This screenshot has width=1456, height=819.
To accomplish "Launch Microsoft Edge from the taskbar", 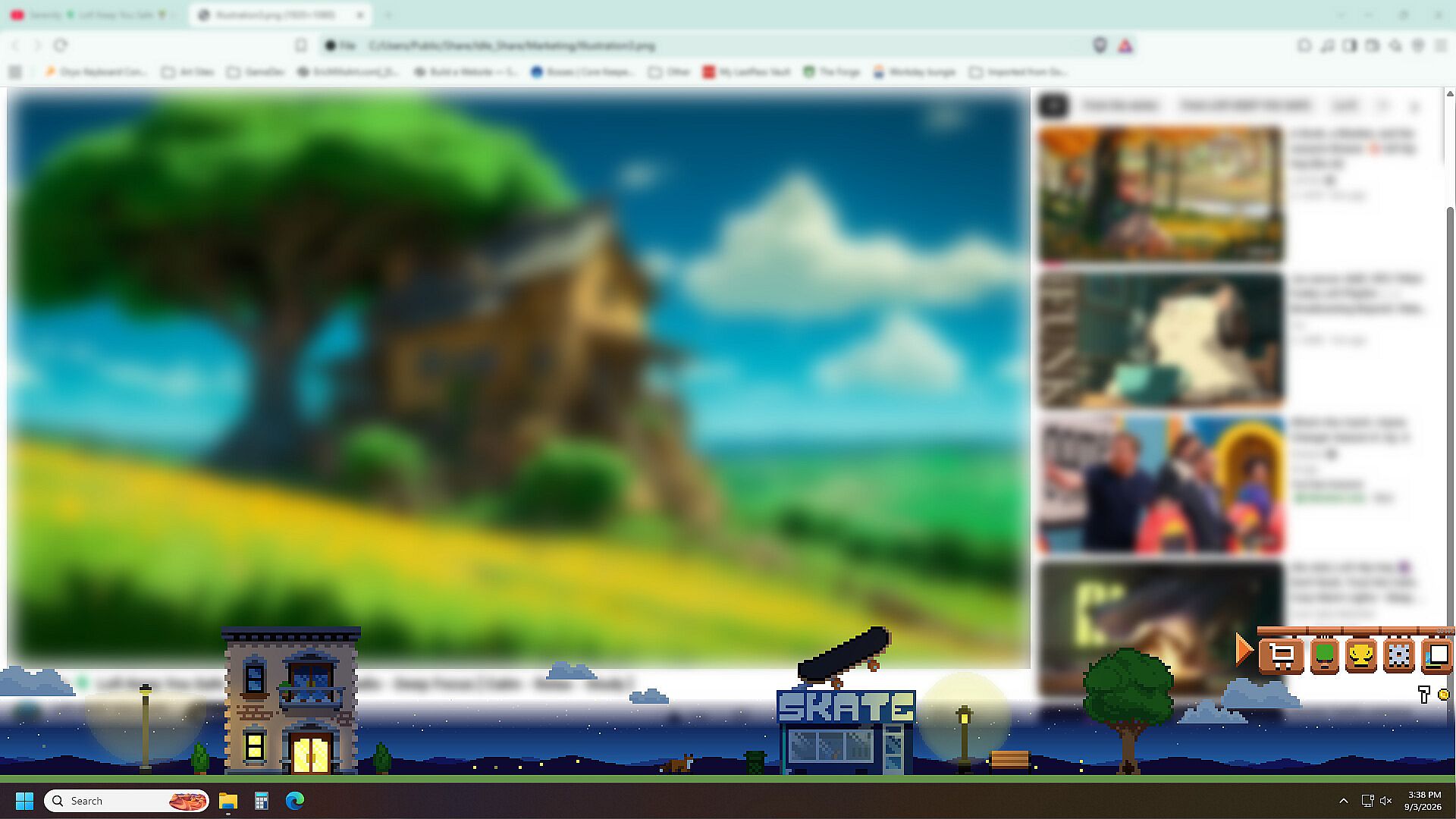I will (295, 801).
